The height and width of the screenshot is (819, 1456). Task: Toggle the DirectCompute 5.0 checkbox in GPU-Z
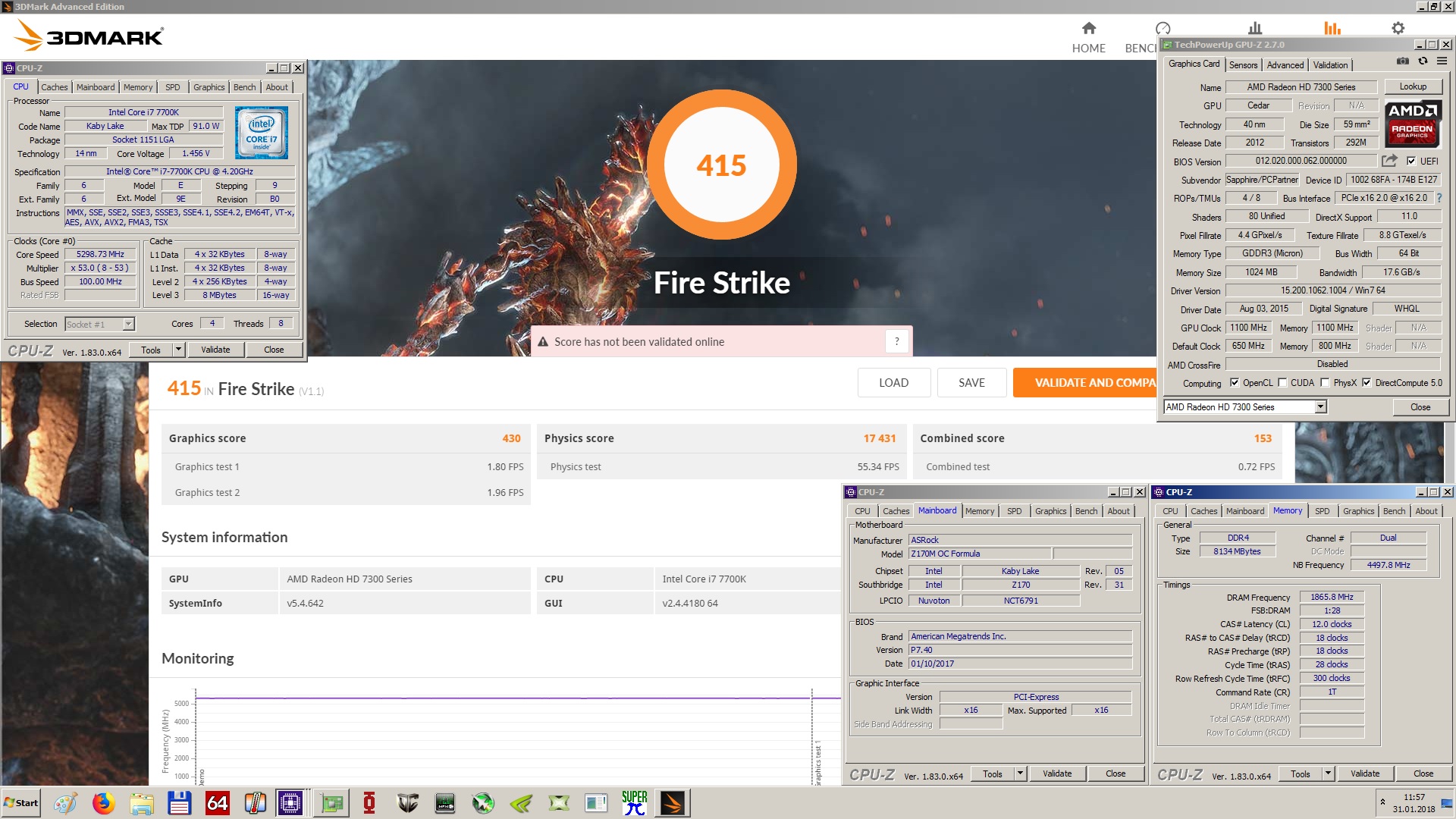[1367, 383]
